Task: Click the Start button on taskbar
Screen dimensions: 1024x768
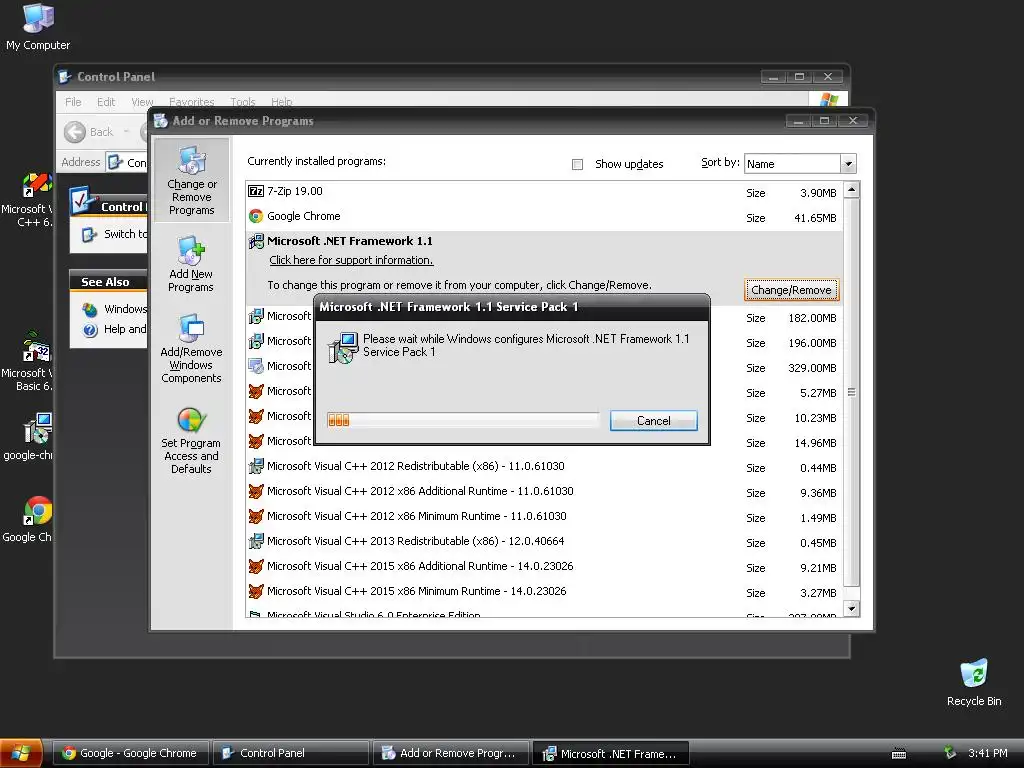Action: pyautogui.click(x=21, y=753)
